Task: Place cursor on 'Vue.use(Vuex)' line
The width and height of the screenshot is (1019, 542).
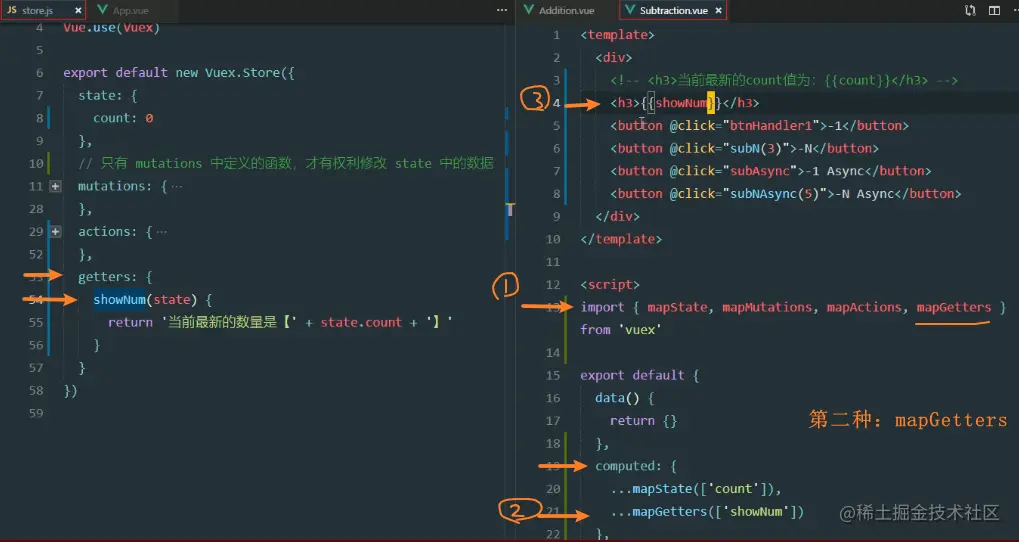Action: [x=112, y=27]
